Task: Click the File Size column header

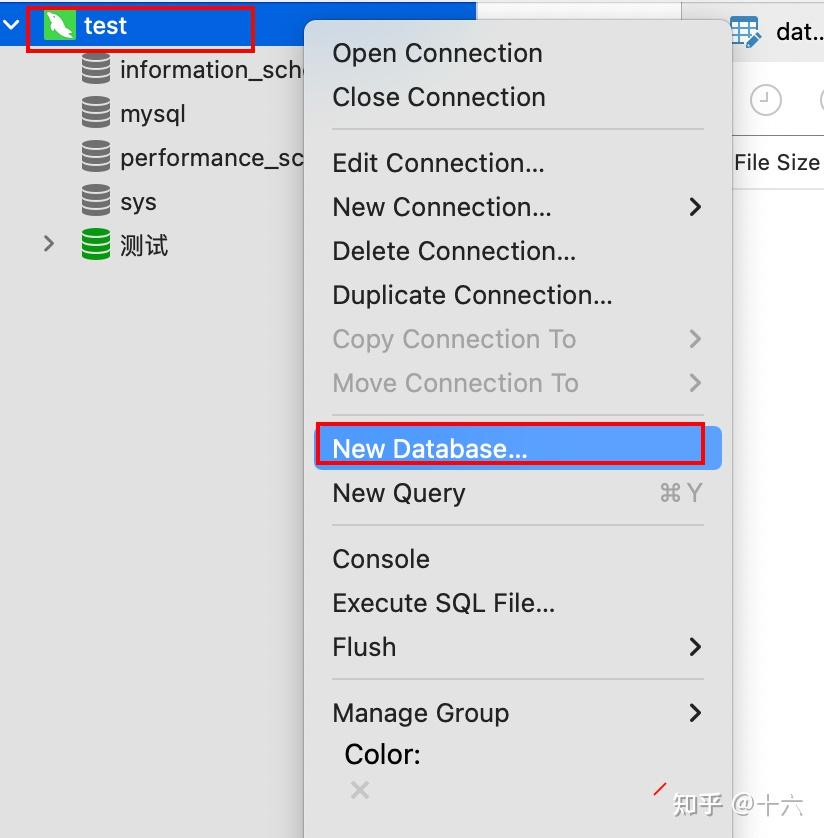Action: click(780, 161)
